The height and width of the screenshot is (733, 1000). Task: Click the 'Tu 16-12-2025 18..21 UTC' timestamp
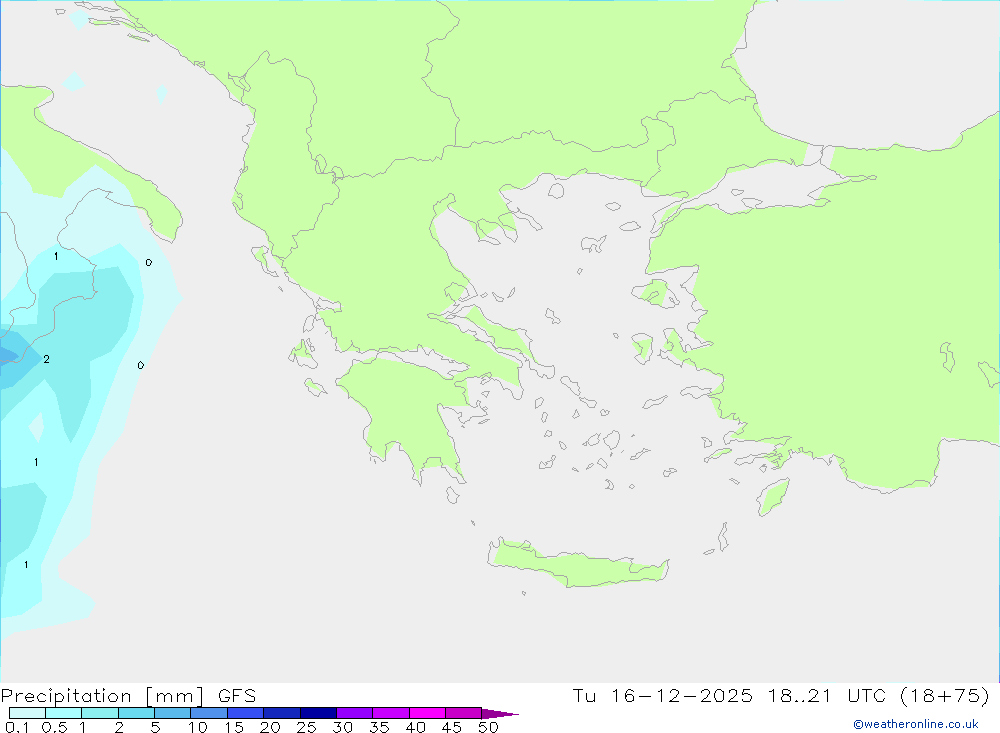tap(729, 695)
